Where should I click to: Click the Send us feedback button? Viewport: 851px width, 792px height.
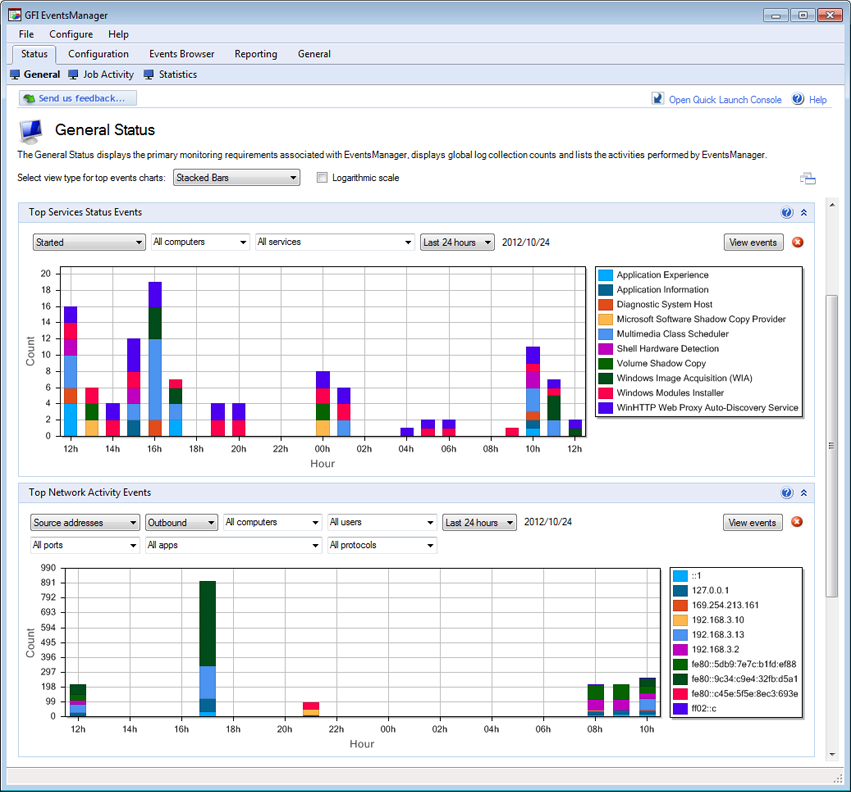click(x=78, y=98)
